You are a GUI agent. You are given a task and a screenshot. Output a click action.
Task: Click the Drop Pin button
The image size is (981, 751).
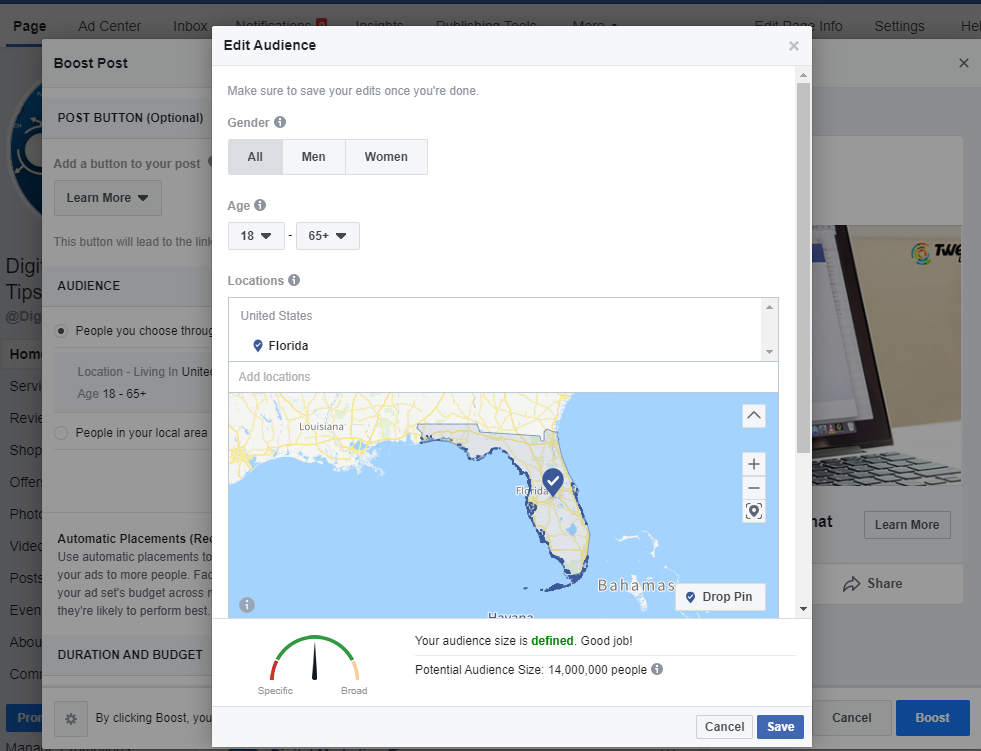(720, 597)
